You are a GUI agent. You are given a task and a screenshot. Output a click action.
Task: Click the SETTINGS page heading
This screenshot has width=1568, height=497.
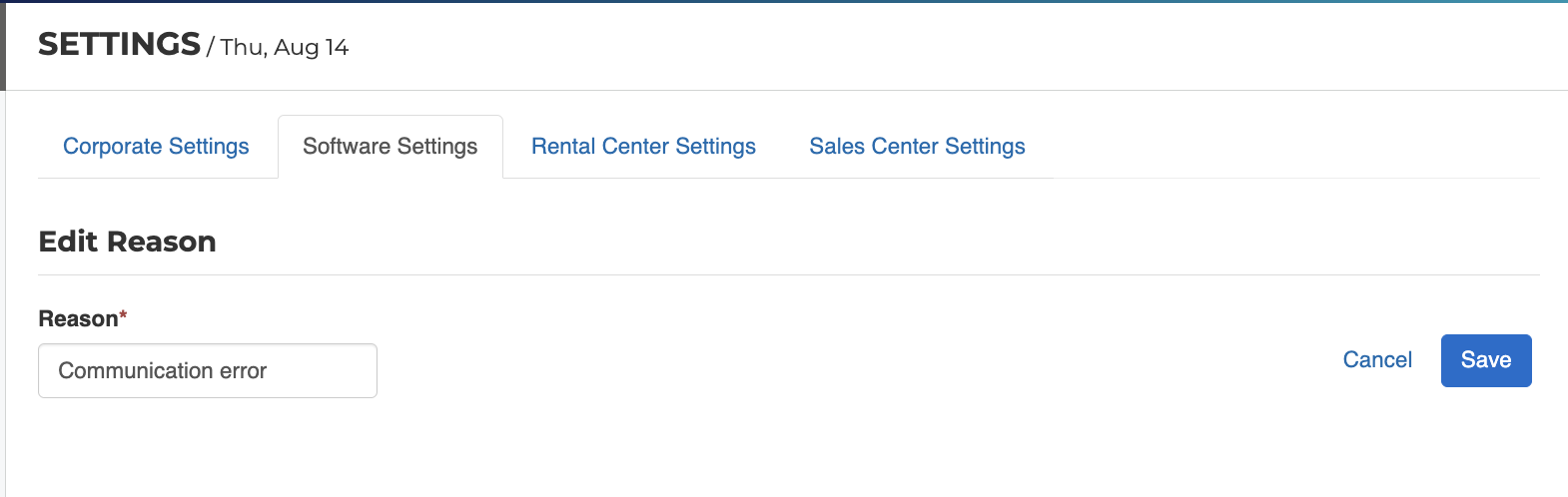point(119,45)
